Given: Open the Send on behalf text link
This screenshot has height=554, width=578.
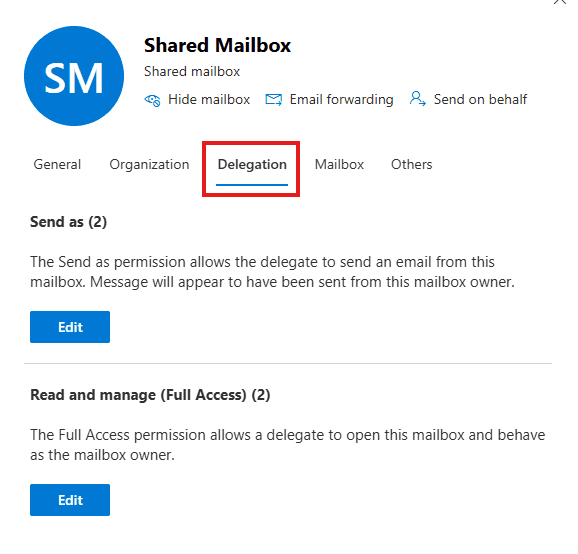Looking at the screenshot, I should tap(480, 100).
